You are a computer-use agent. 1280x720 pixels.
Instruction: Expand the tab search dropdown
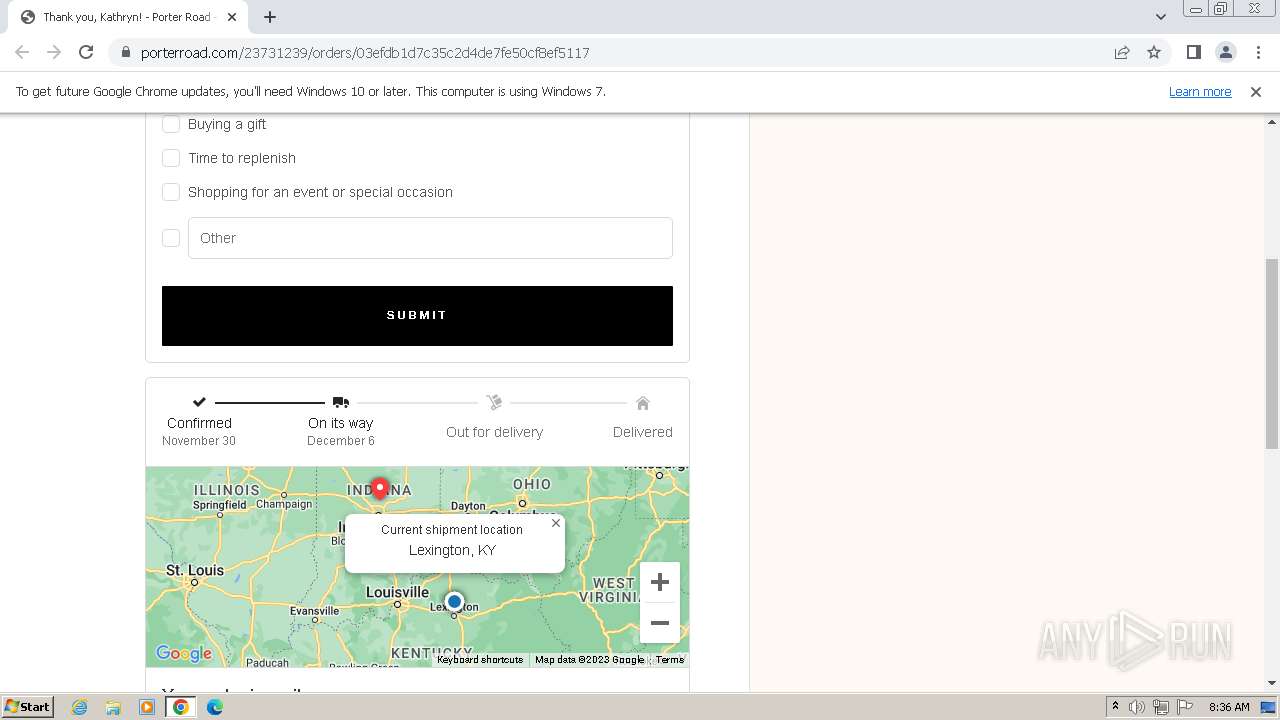1160,17
